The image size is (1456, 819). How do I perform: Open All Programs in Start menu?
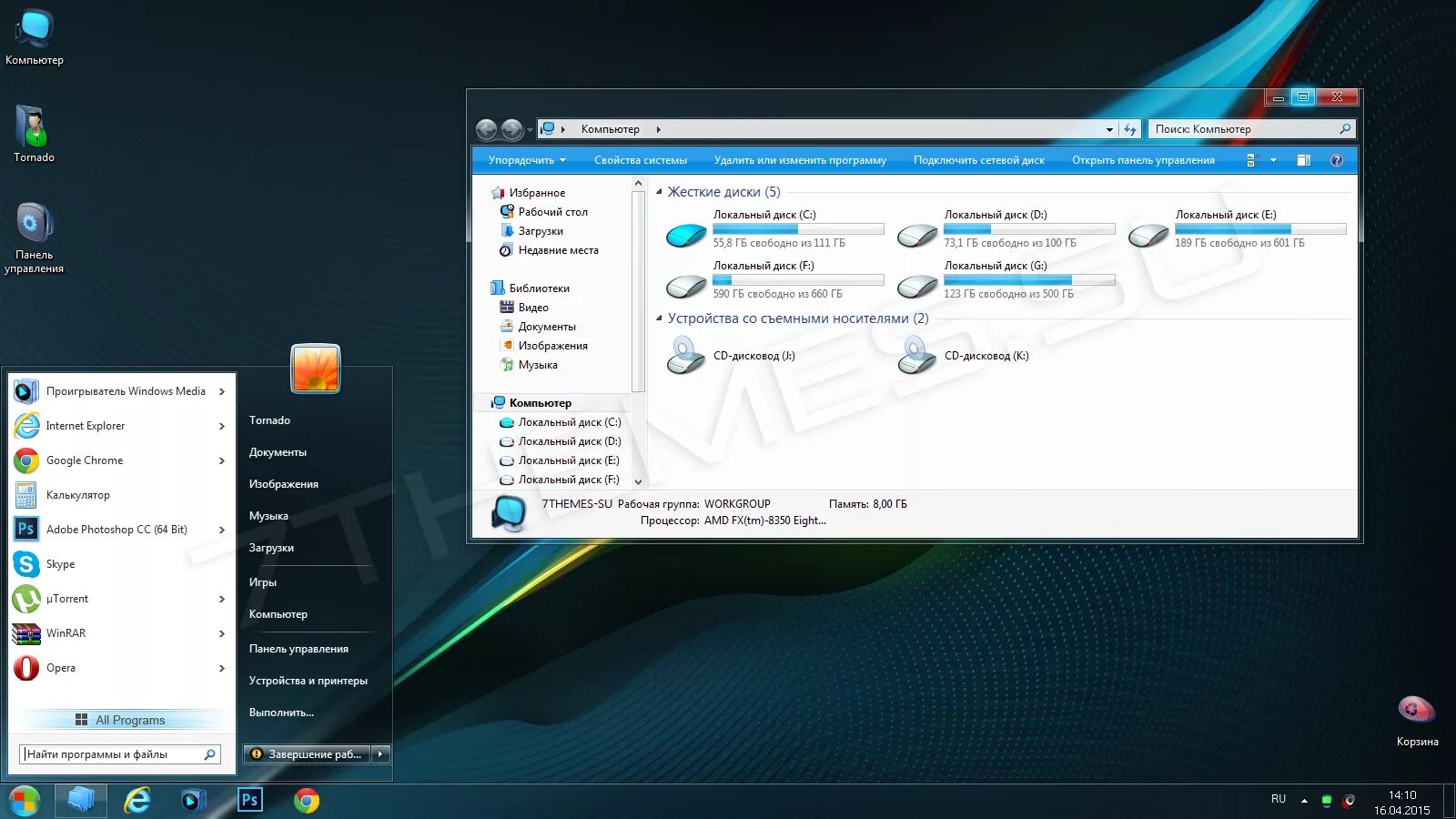click(x=122, y=720)
